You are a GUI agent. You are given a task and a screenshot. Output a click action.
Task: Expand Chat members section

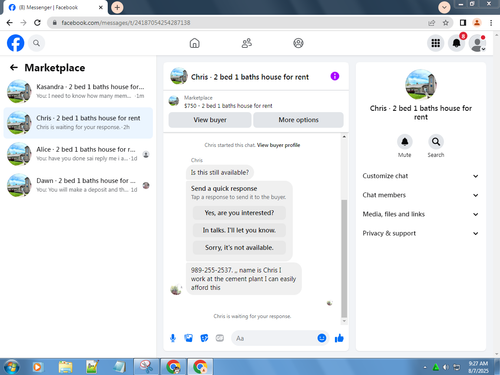421,195
